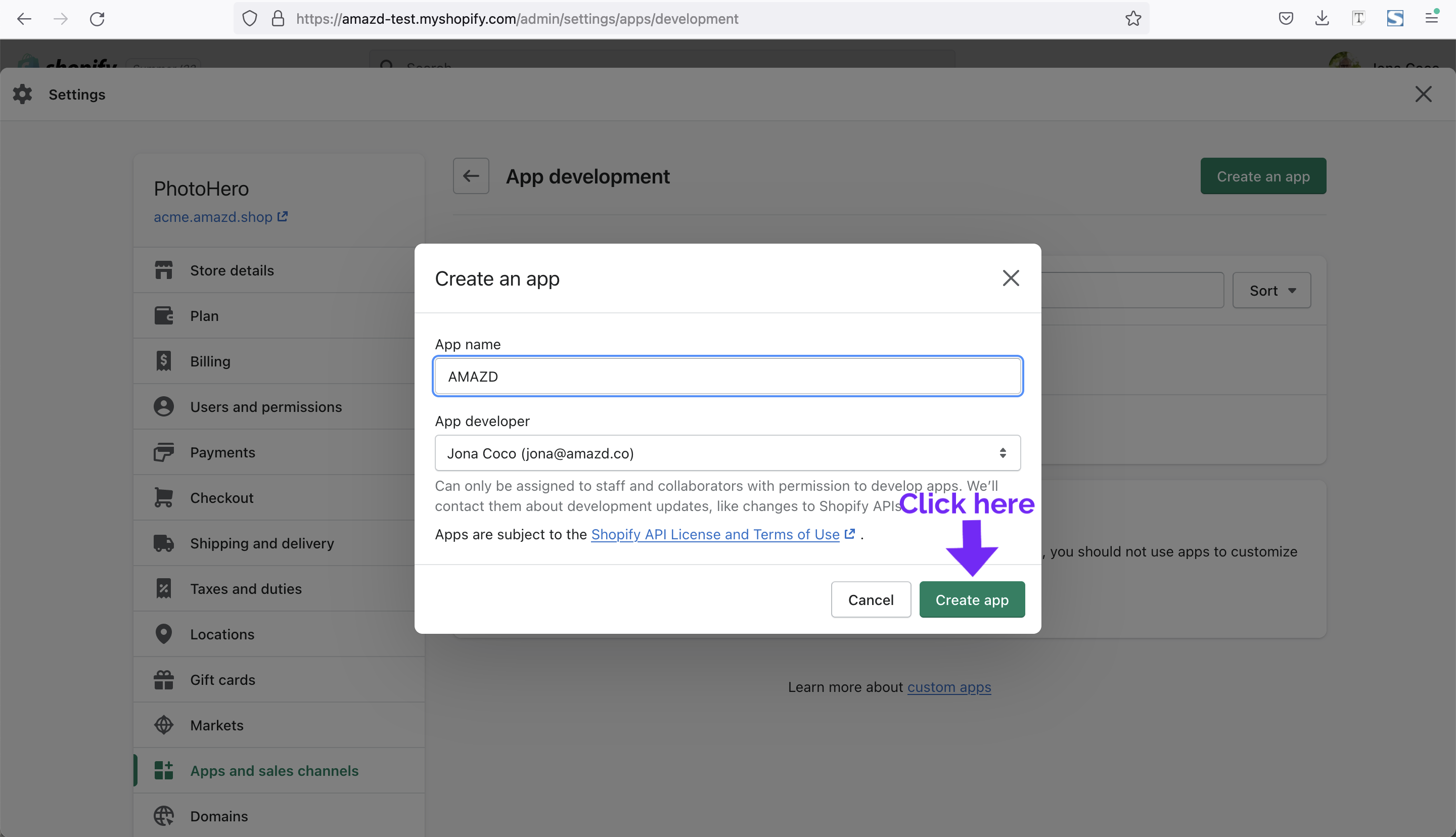
Task: Open Plan settings
Action: click(279, 315)
